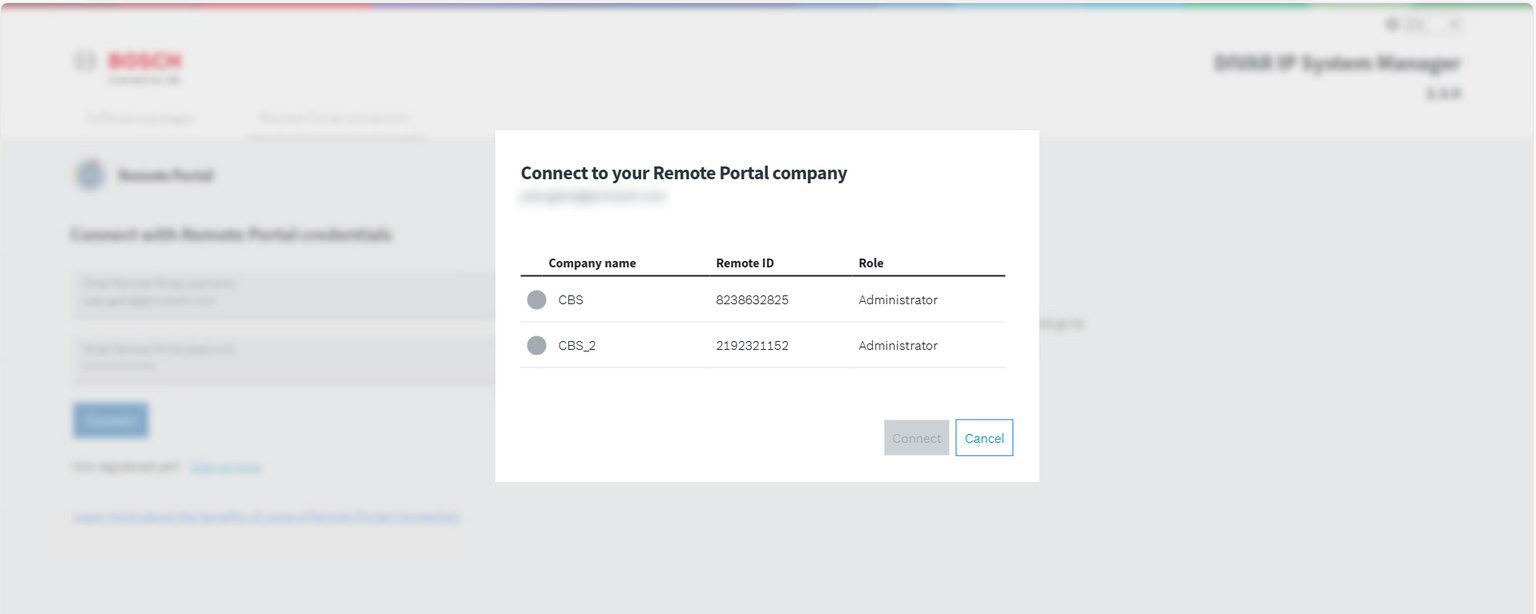
Task: Click the Remote ID column header
Action: [x=745, y=263]
